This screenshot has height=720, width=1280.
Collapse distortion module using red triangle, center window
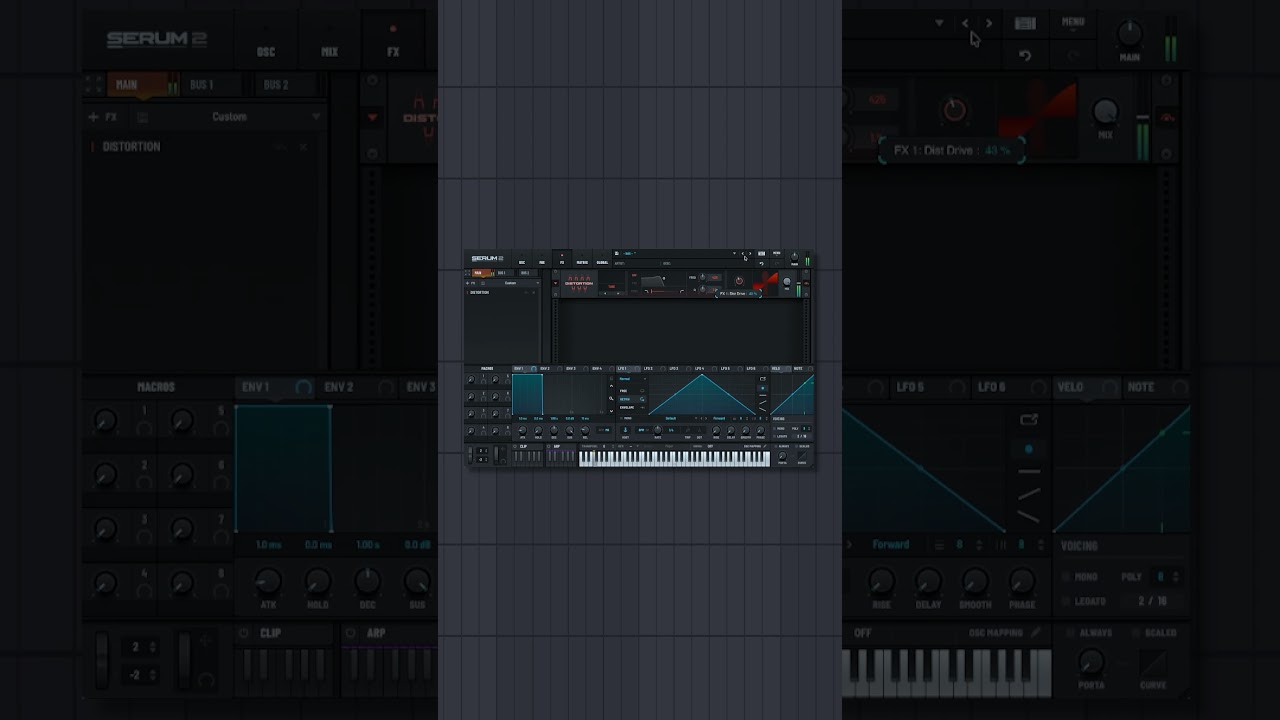point(556,283)
